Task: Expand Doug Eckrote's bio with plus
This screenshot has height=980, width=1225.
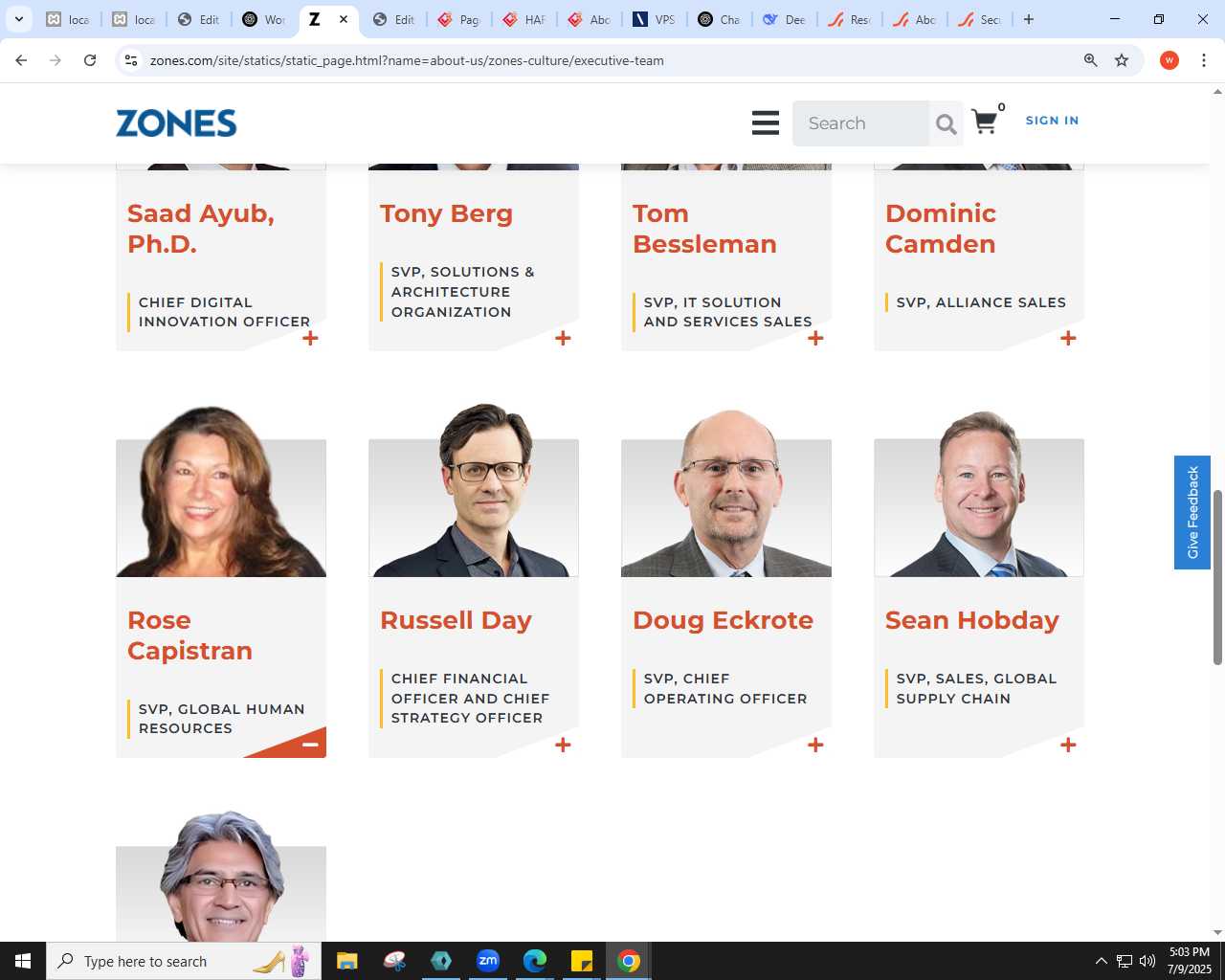Action: (815, 745)
